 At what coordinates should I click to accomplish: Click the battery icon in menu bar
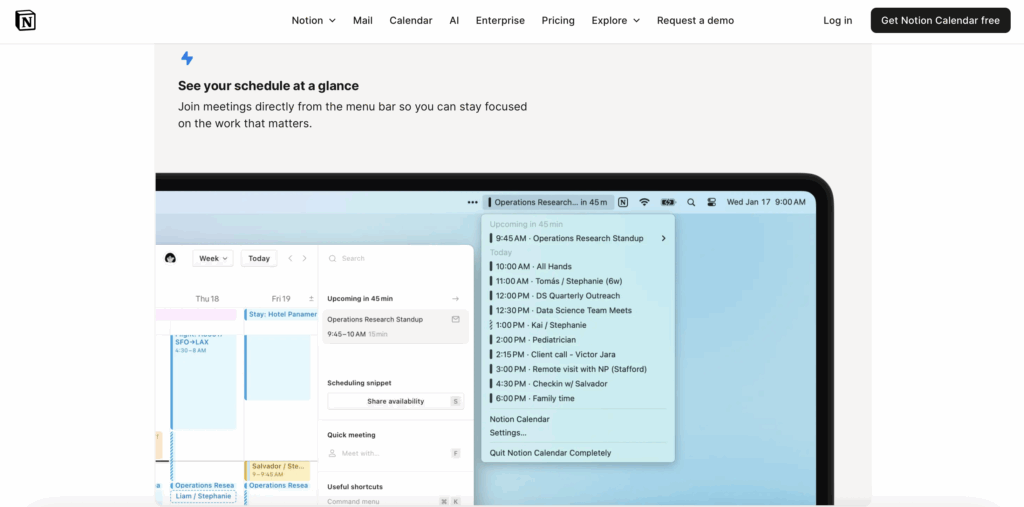pyautogui.click(x=668, y=203)
